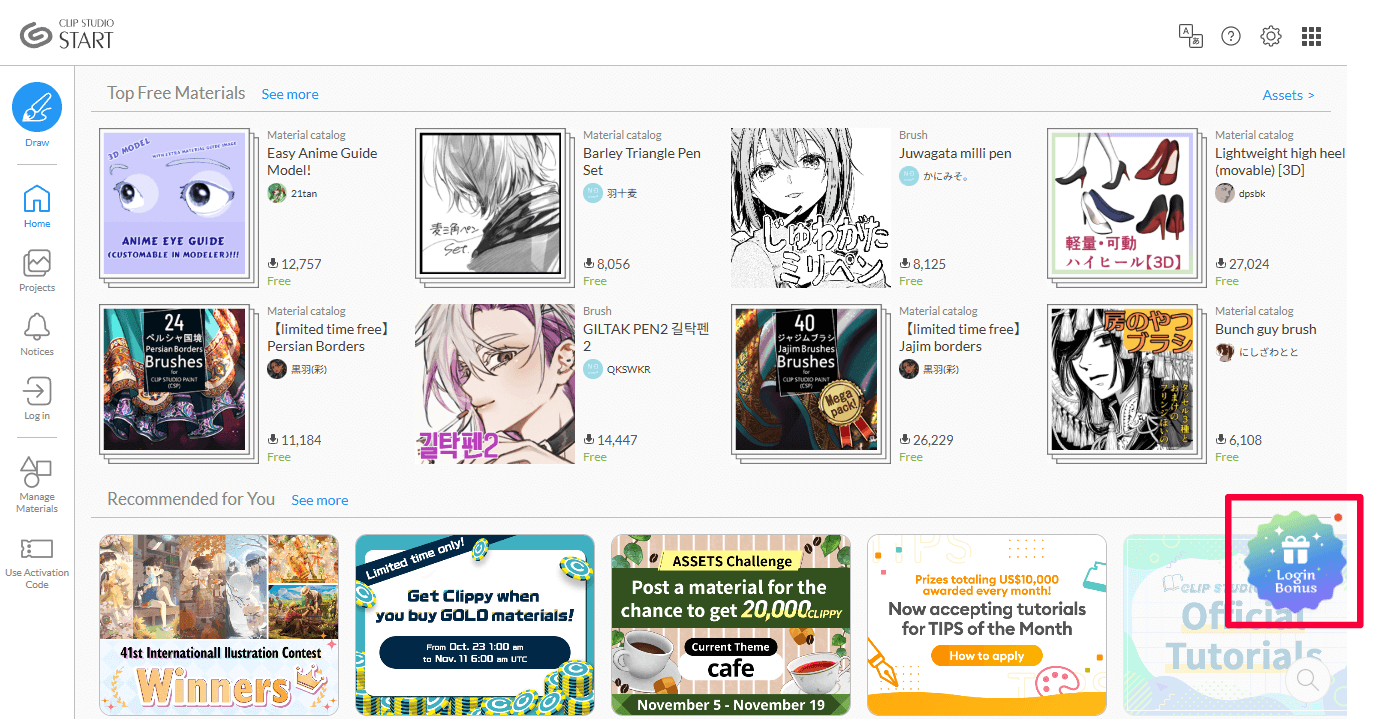The height and width of the screenshot is (719, 1377).
Task: Click See more beside Recommended for You
Action: click(320, 500)
